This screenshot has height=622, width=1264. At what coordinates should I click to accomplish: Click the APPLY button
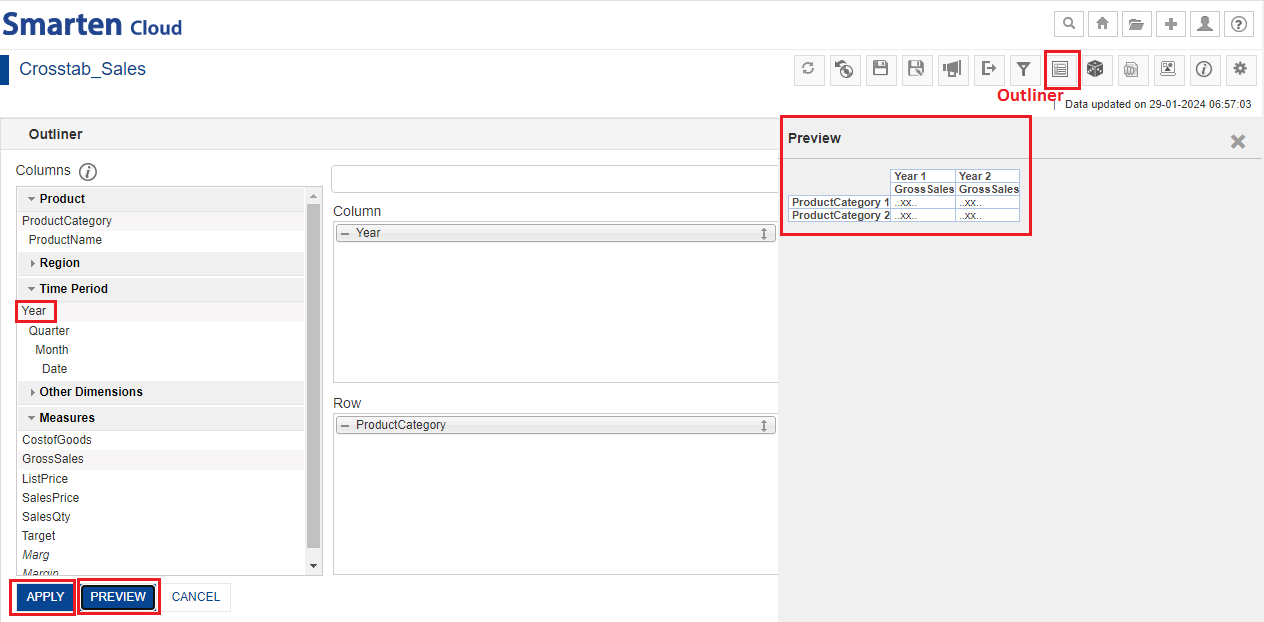click(x=45, y=597)
